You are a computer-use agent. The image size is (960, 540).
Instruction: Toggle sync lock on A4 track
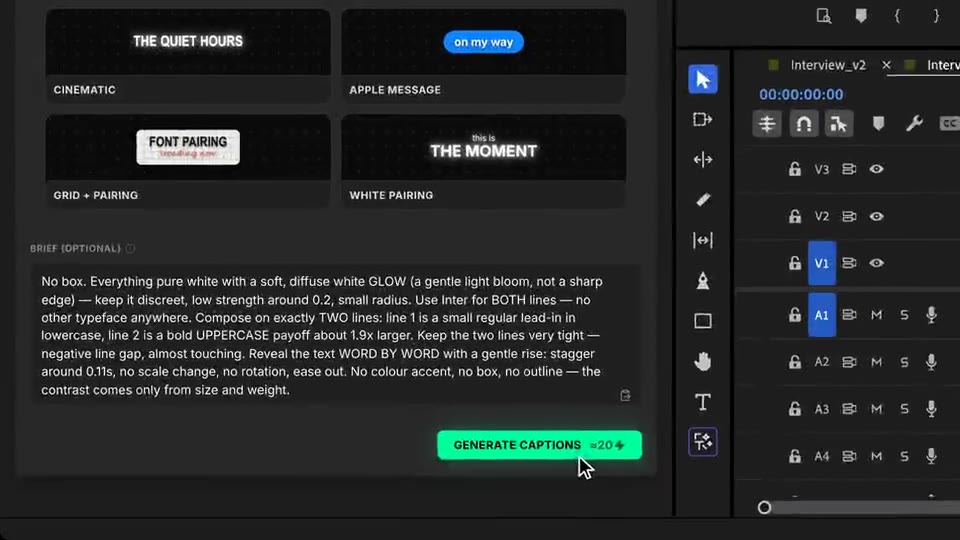849,456
